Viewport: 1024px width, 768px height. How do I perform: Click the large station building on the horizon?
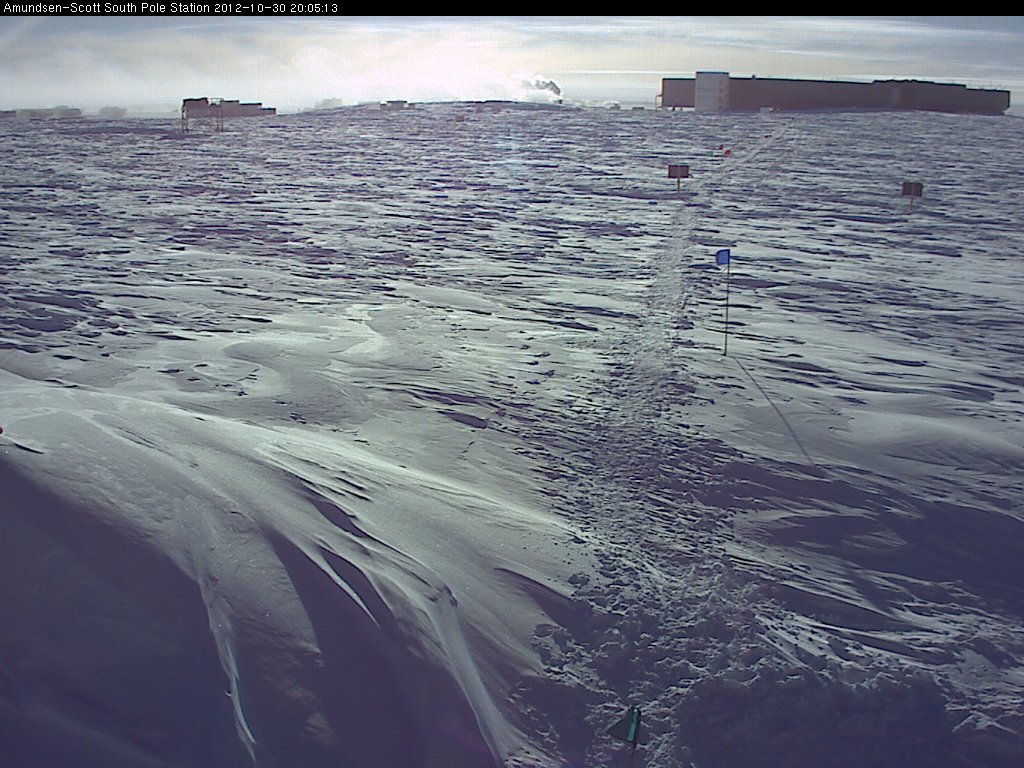pyautogui.click(x=850, y=96)
